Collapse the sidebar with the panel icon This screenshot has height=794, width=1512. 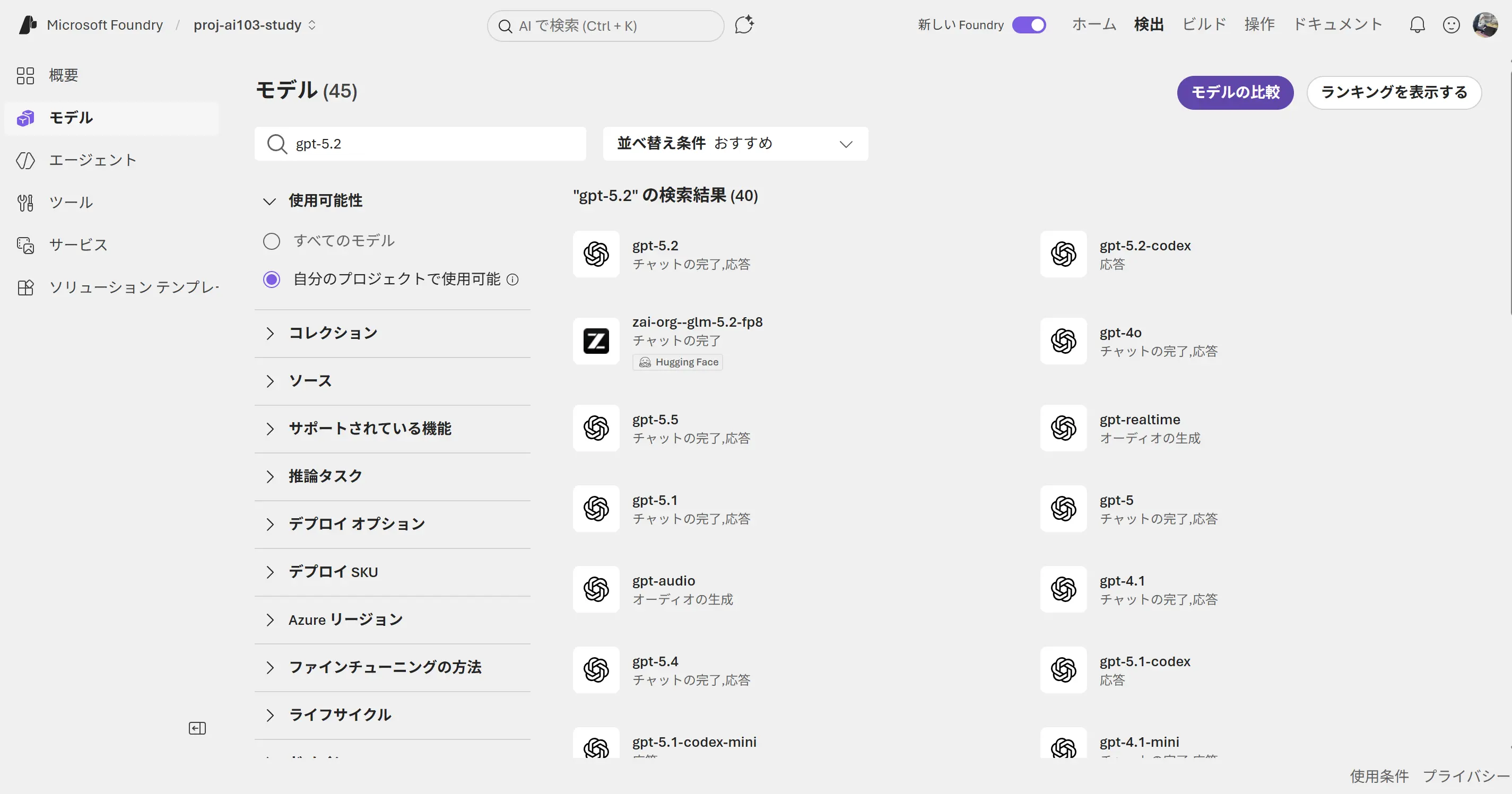197,728
